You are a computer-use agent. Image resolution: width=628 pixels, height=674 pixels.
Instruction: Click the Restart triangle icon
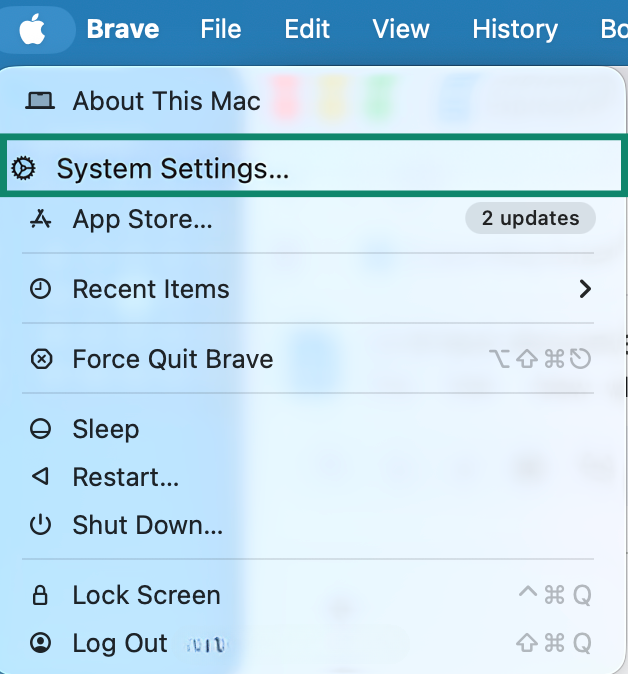click(x=41, y=477)
